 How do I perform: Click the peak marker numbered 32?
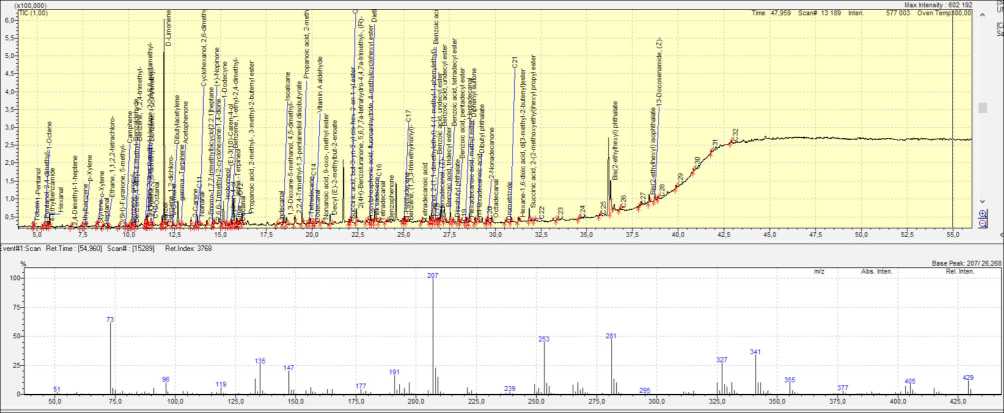735,132
